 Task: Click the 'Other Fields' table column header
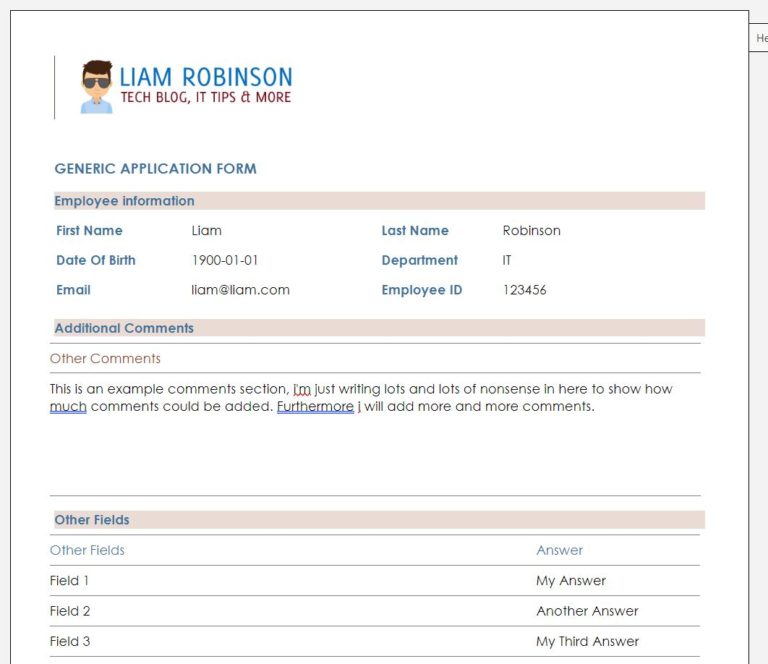point(87,550)
